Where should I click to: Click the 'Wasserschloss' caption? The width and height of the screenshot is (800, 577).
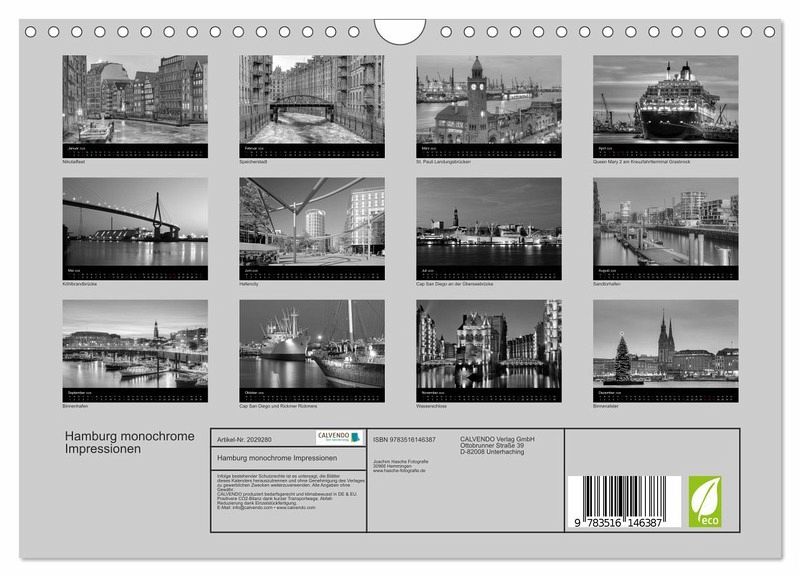pos(431,406)
